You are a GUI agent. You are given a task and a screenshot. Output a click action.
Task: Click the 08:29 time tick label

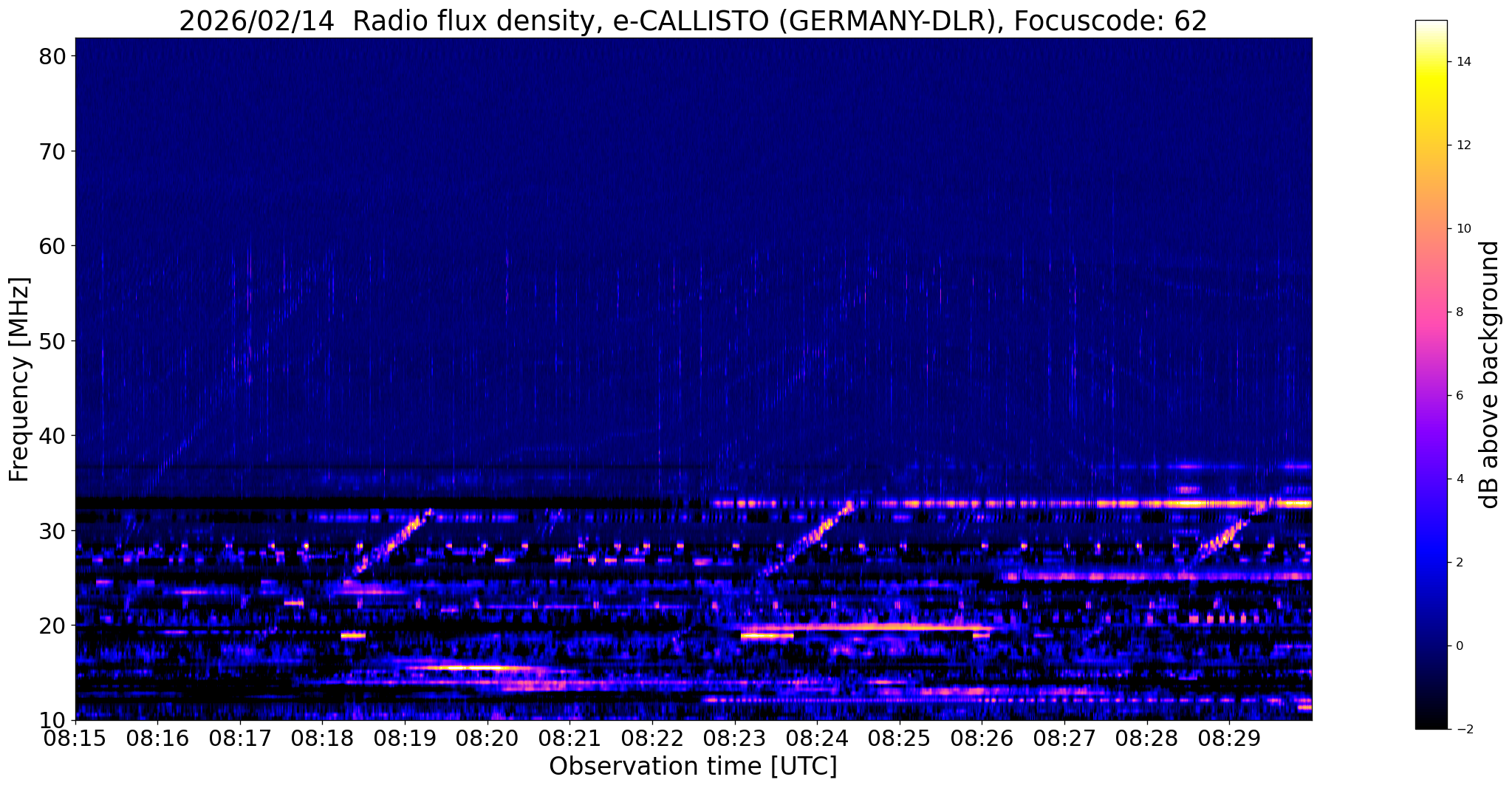(x=1229, y=738)
